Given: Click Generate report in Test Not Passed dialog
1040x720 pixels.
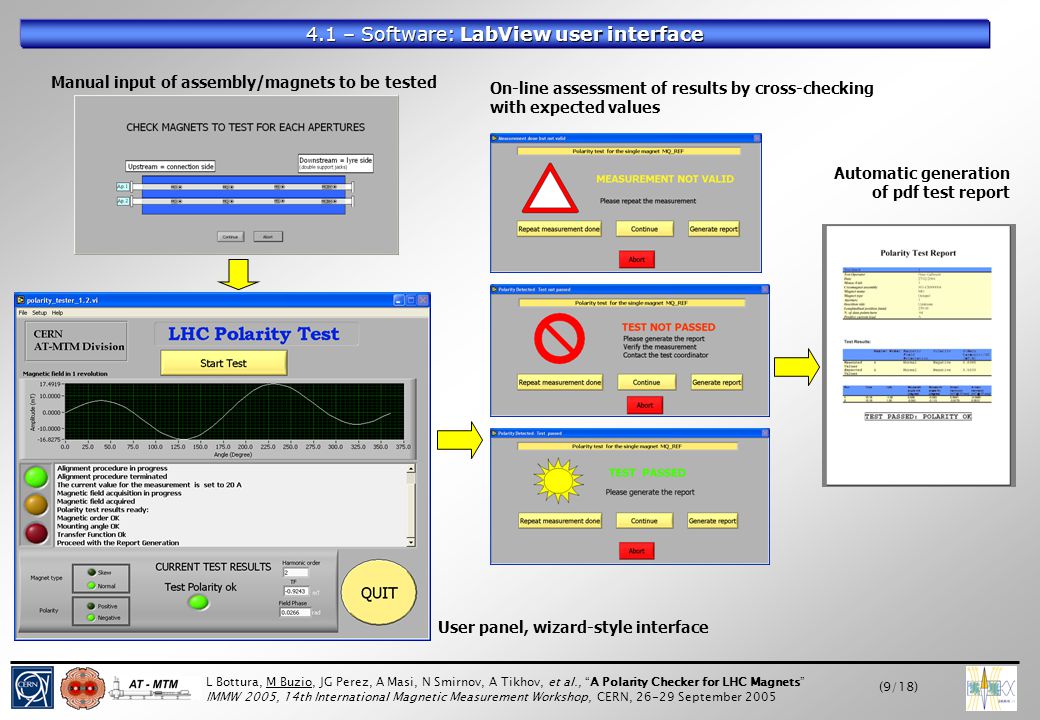Looking at the screenshot, I should tap(716, 382).
